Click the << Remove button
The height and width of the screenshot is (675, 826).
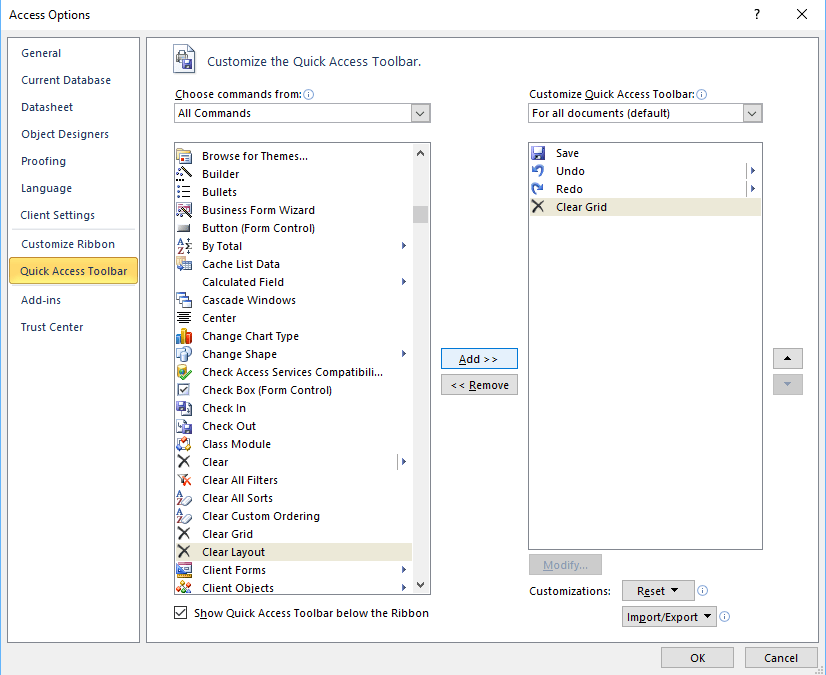479,385
